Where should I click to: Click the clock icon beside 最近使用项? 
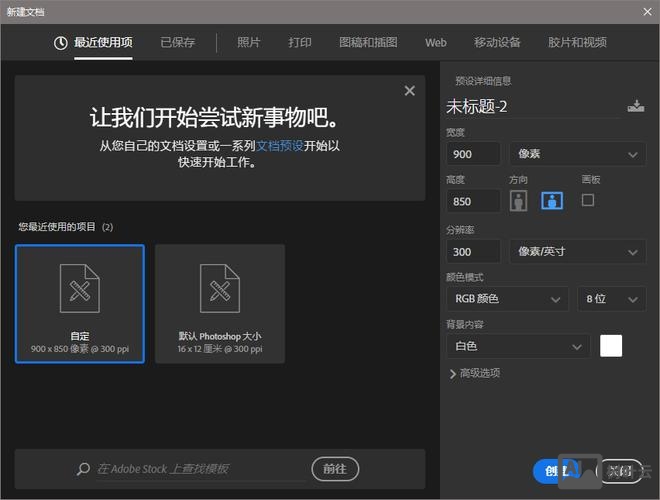61,43
